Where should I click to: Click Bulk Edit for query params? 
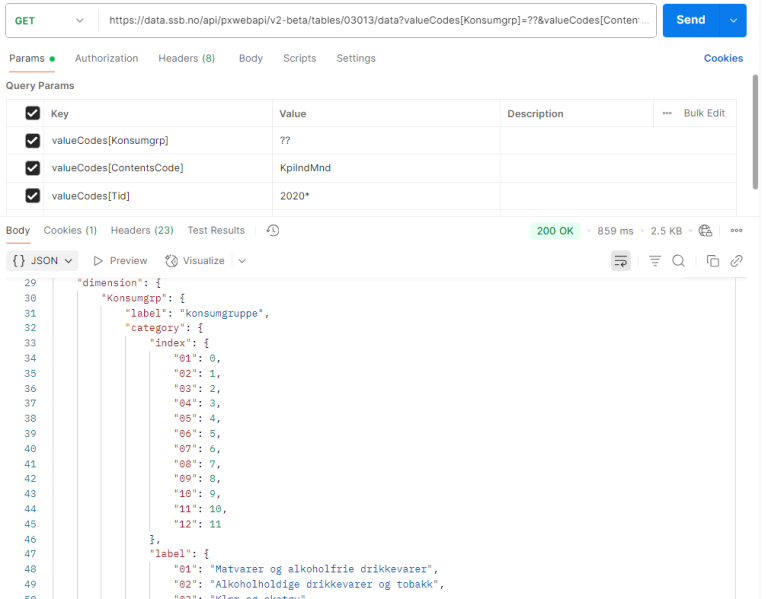[x=704, y=113]
